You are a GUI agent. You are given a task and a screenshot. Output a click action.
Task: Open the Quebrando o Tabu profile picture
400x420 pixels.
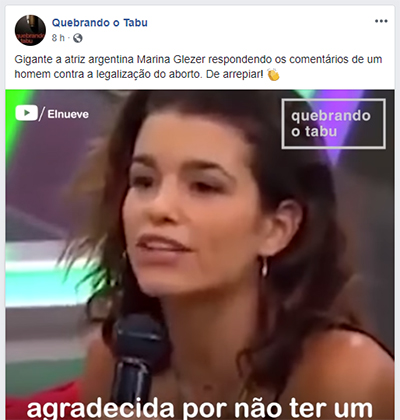click(30, 30)
